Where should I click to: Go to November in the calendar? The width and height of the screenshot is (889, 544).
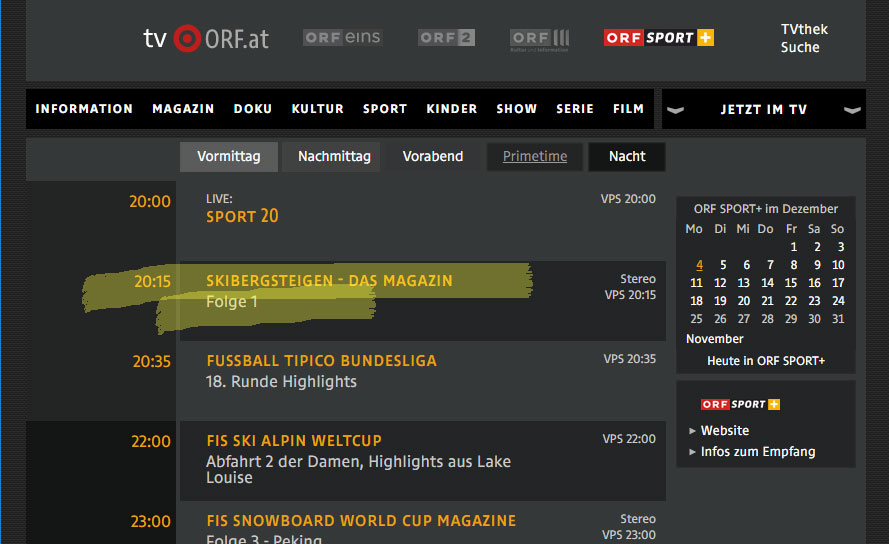pyautogui.click(x=714, y=339)
